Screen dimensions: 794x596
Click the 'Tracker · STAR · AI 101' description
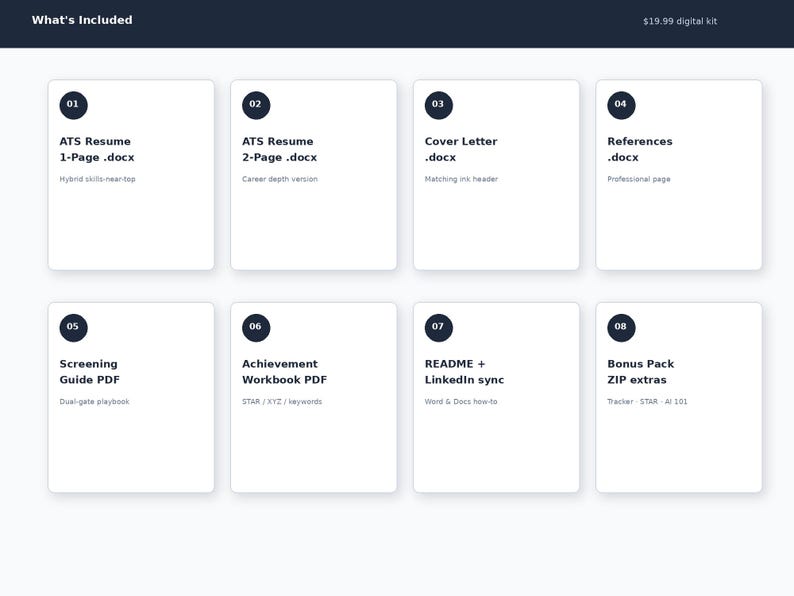coord(647,402)
